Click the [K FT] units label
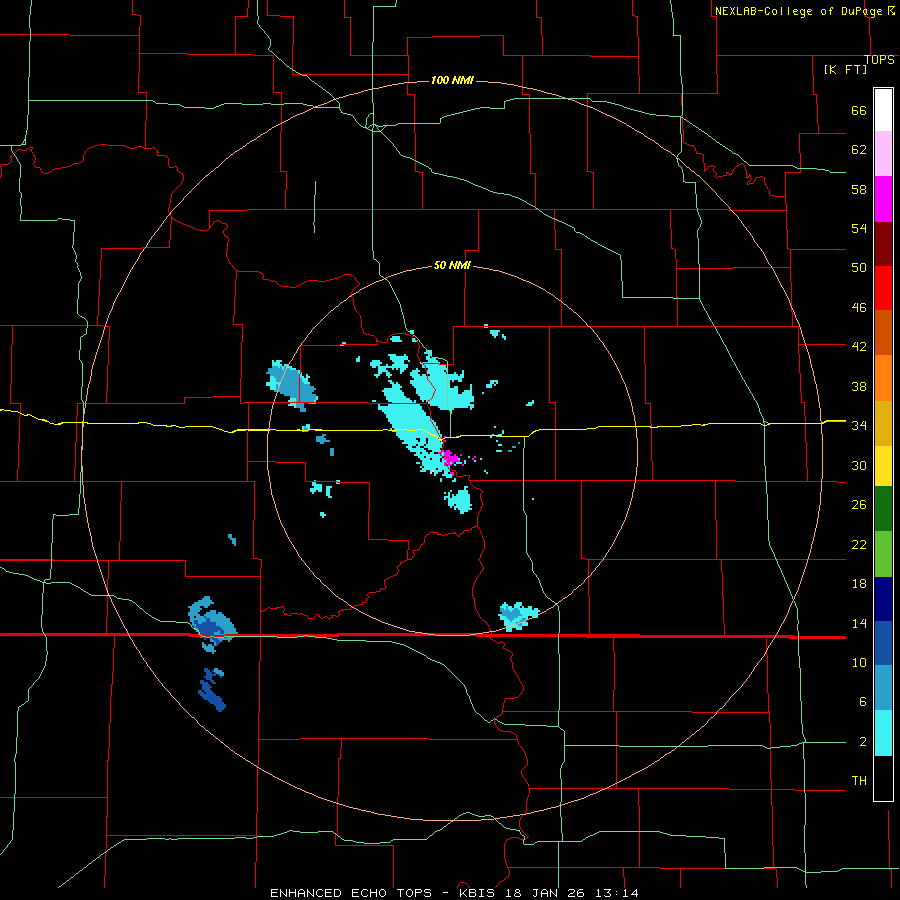 [x=845, y=70]
